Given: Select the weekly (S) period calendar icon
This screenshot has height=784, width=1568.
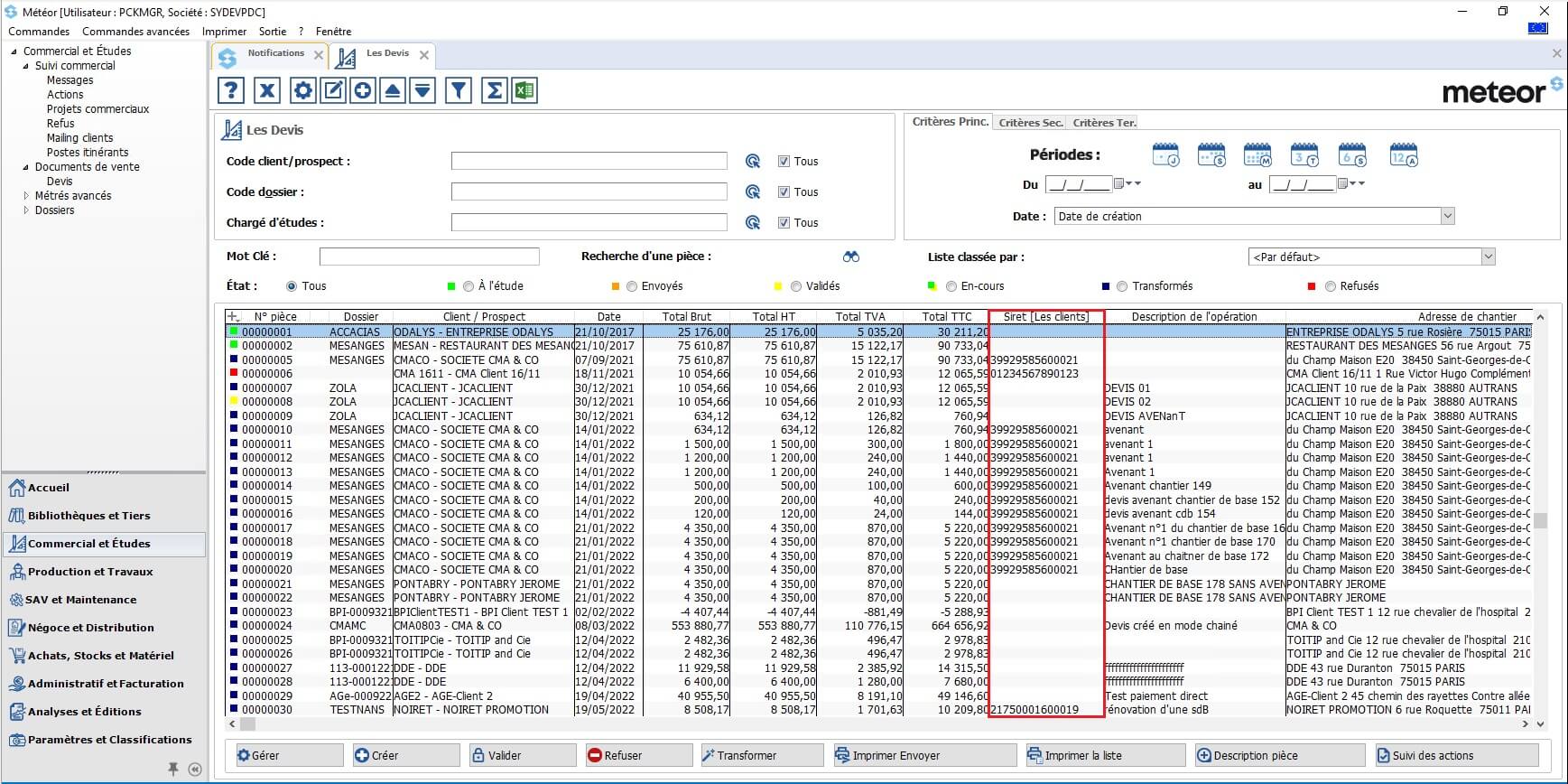Looking at the screenshot, I should tap(1211, 155).
